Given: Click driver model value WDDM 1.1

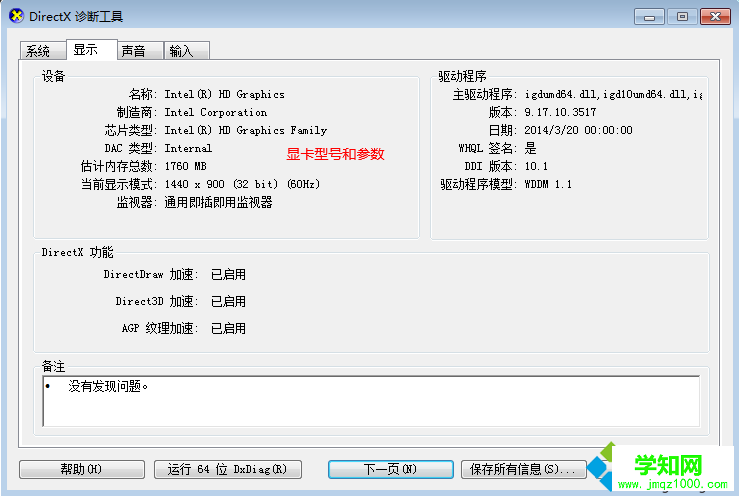Looking at the screenshot, I should pyautogui.click(x=548, y=184).
